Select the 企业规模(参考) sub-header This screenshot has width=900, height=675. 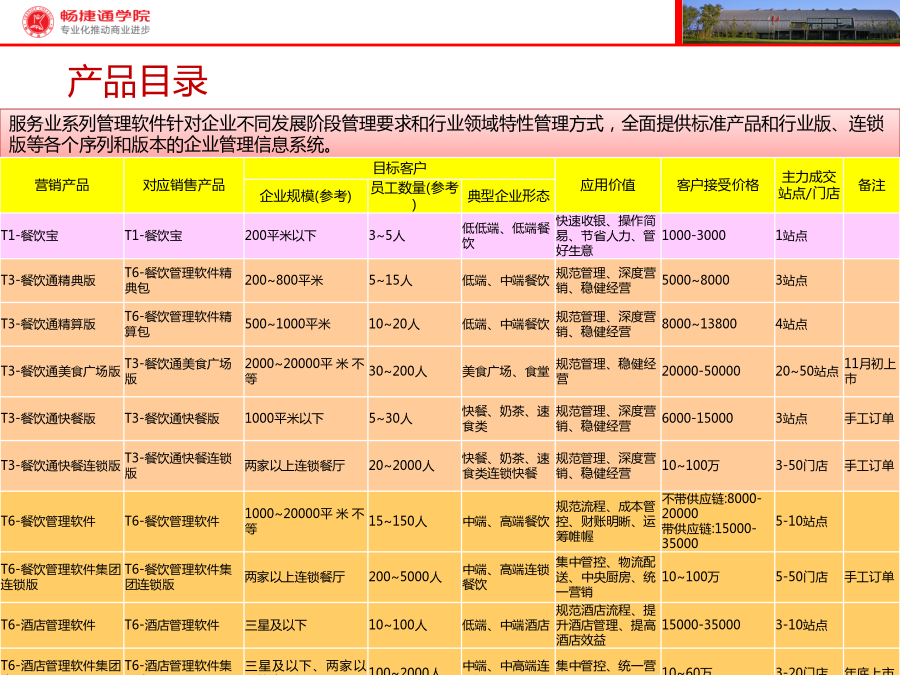coord(305,196)
